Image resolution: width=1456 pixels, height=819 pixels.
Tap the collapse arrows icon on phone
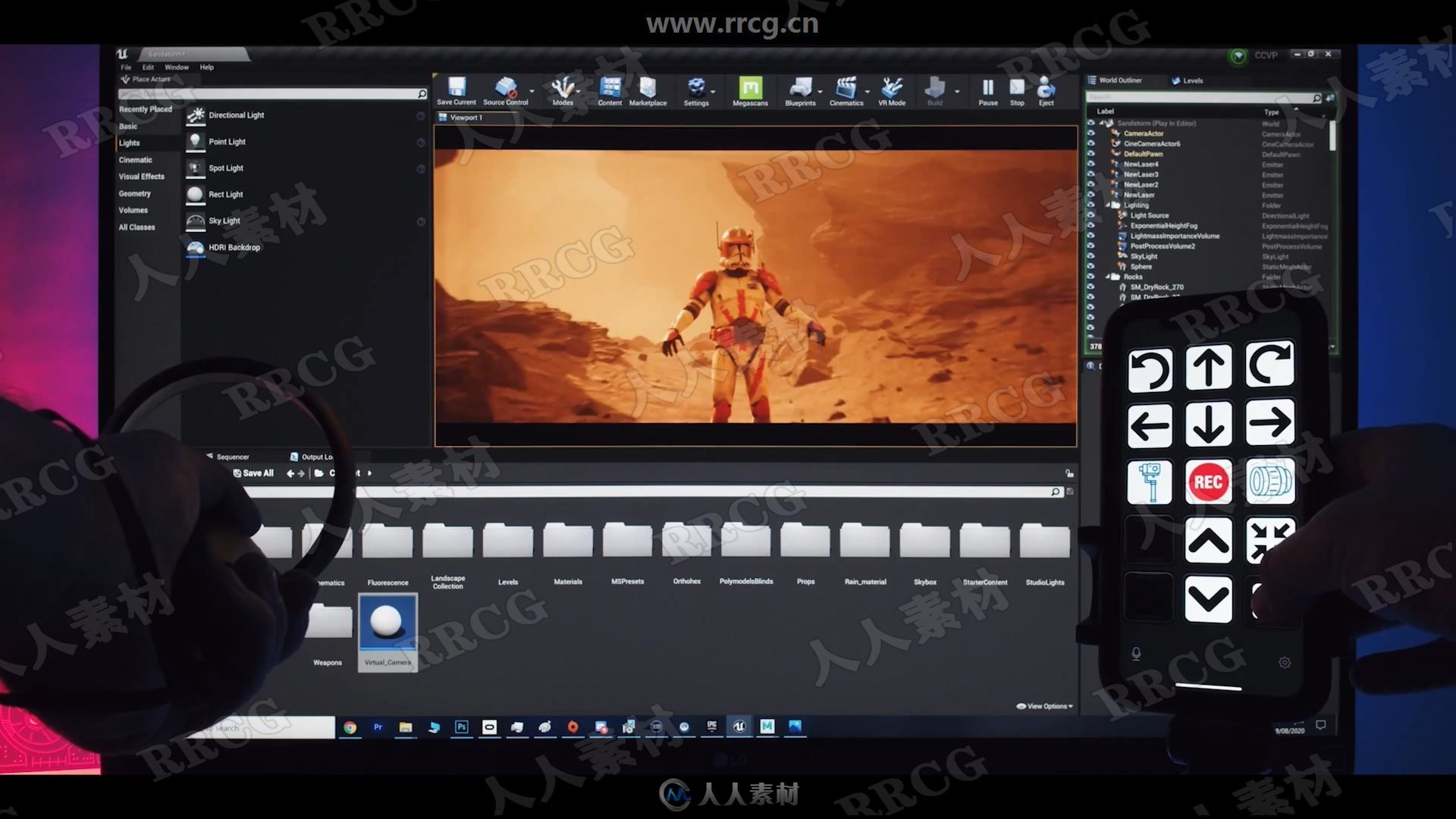(1270, 540)
